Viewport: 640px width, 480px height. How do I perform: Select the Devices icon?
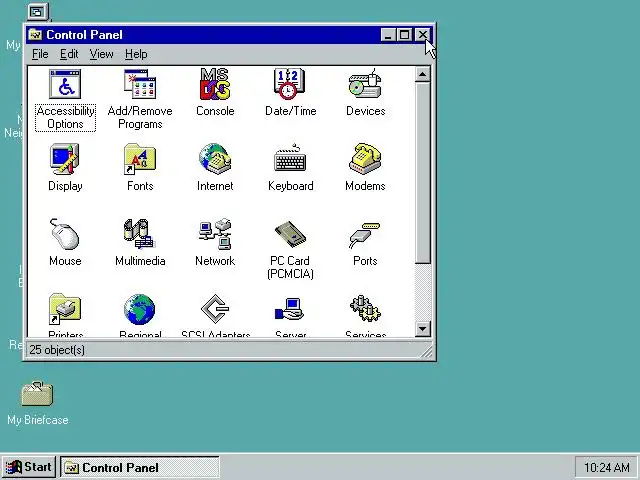[365, 84]
